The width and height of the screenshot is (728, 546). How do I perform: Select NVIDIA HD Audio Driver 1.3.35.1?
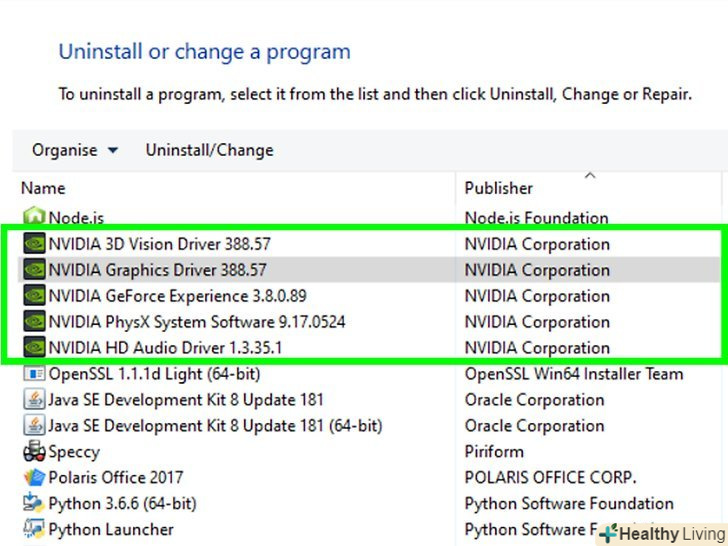165,348
